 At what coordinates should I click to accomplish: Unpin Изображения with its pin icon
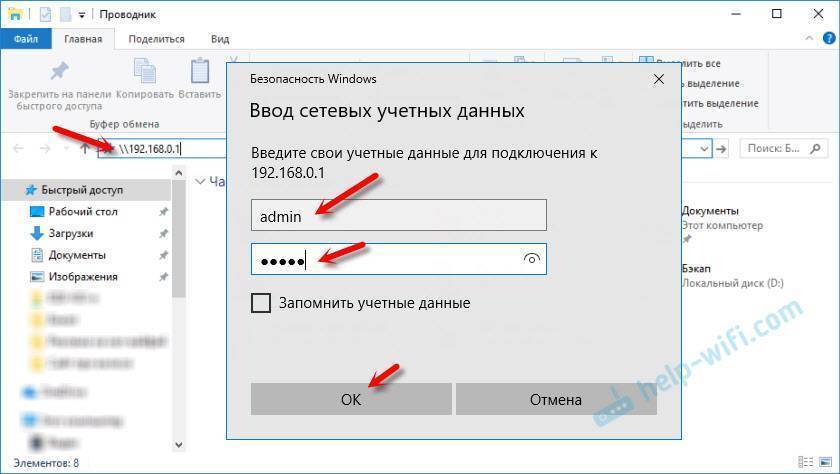(163, 277)
